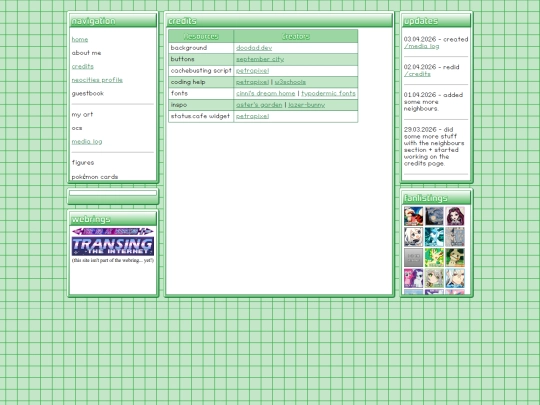The height and width of the screenshot is (405, 540).
Task: Follow the doodad.dev background credit link
Action: (254, 48)
